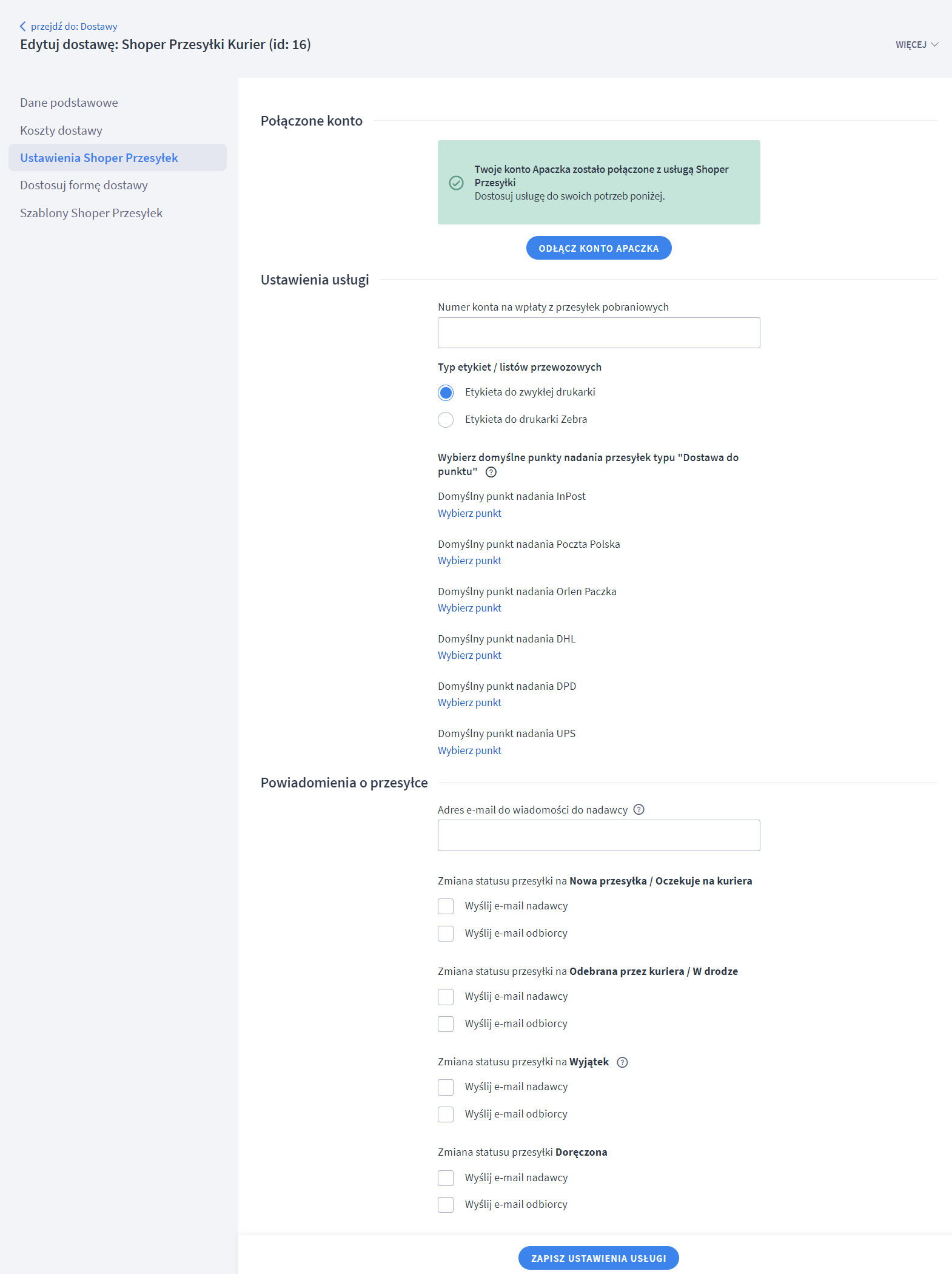The width and height of the screenshot is (952, 1274).
Task: Click help icon next to Wyjątek status
Action: pyautogui.click(x=622, y=1062)
